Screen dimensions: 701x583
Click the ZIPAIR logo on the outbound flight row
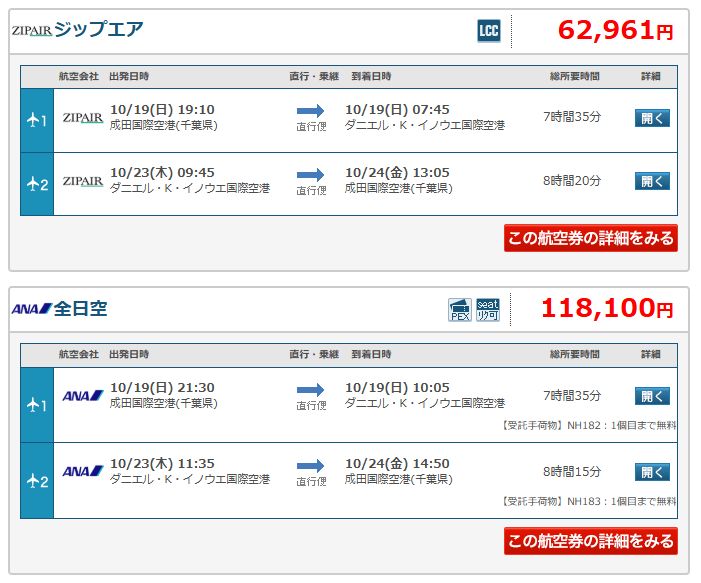tap(83, 118)
